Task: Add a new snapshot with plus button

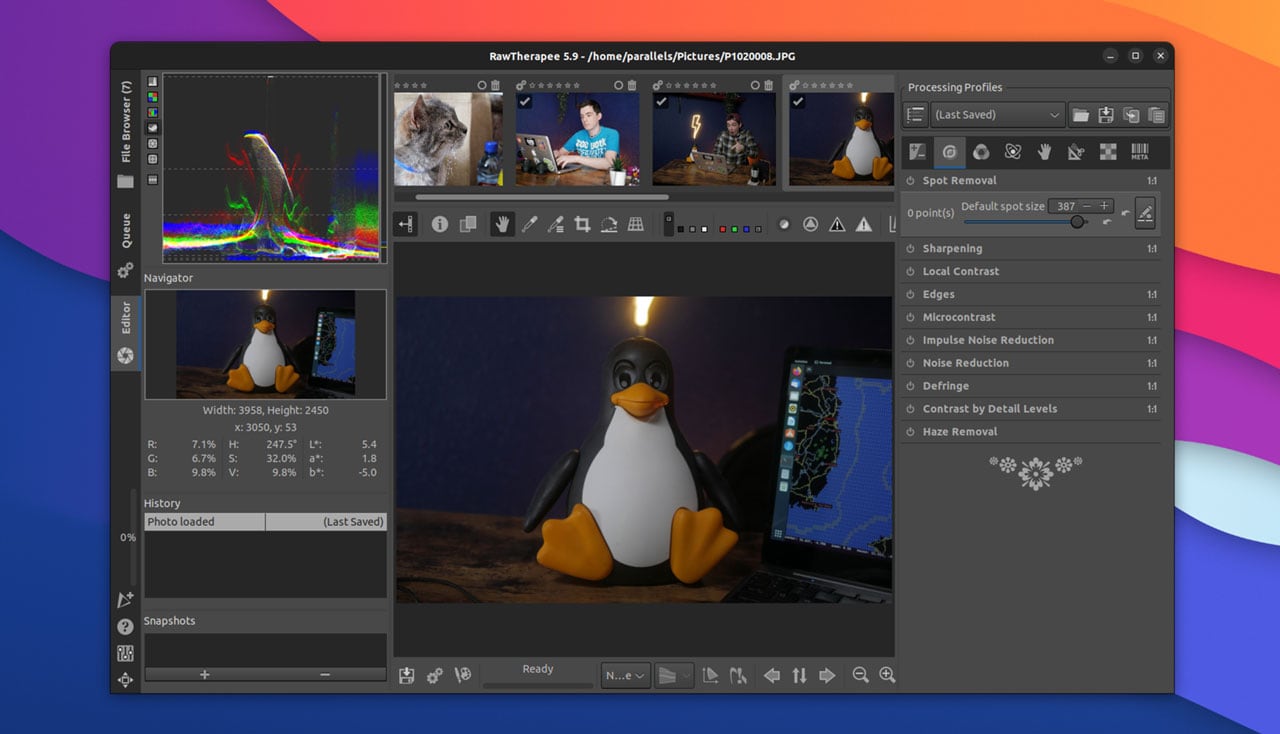Action: [x=205, y=675]
